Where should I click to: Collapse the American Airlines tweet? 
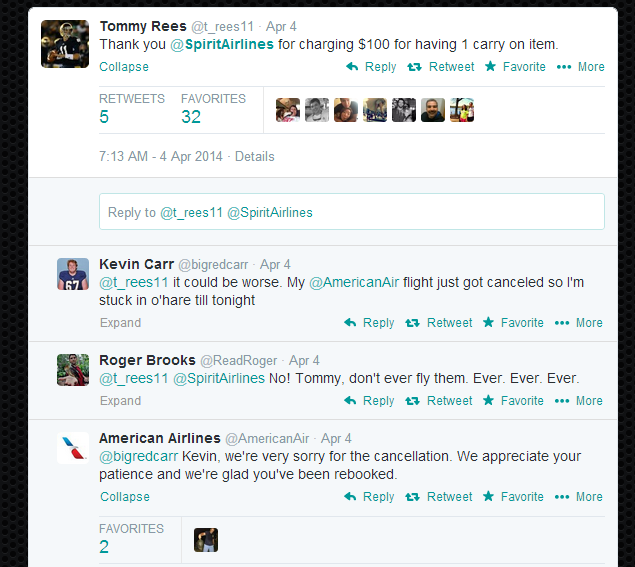point(124,497)
